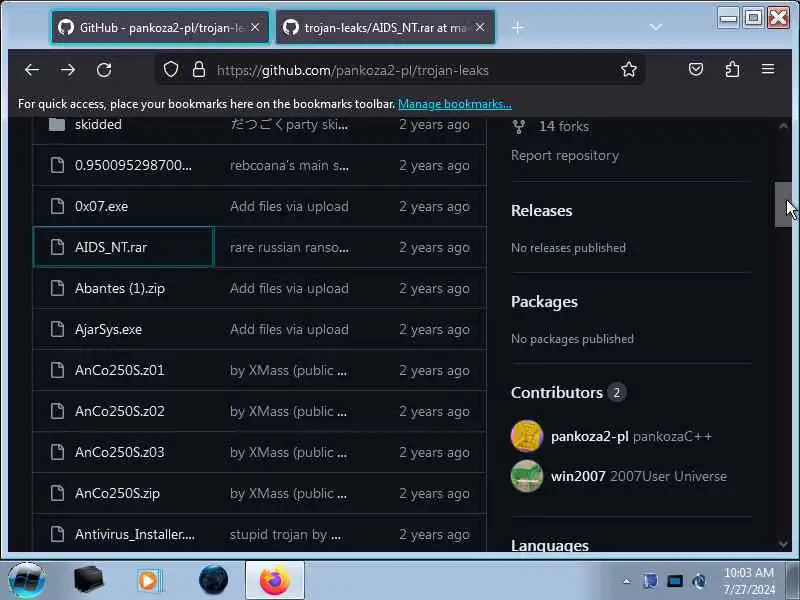Open Antivirus_Installer file
The width and height of the screenshot is (800, 600).
point(135,534)
